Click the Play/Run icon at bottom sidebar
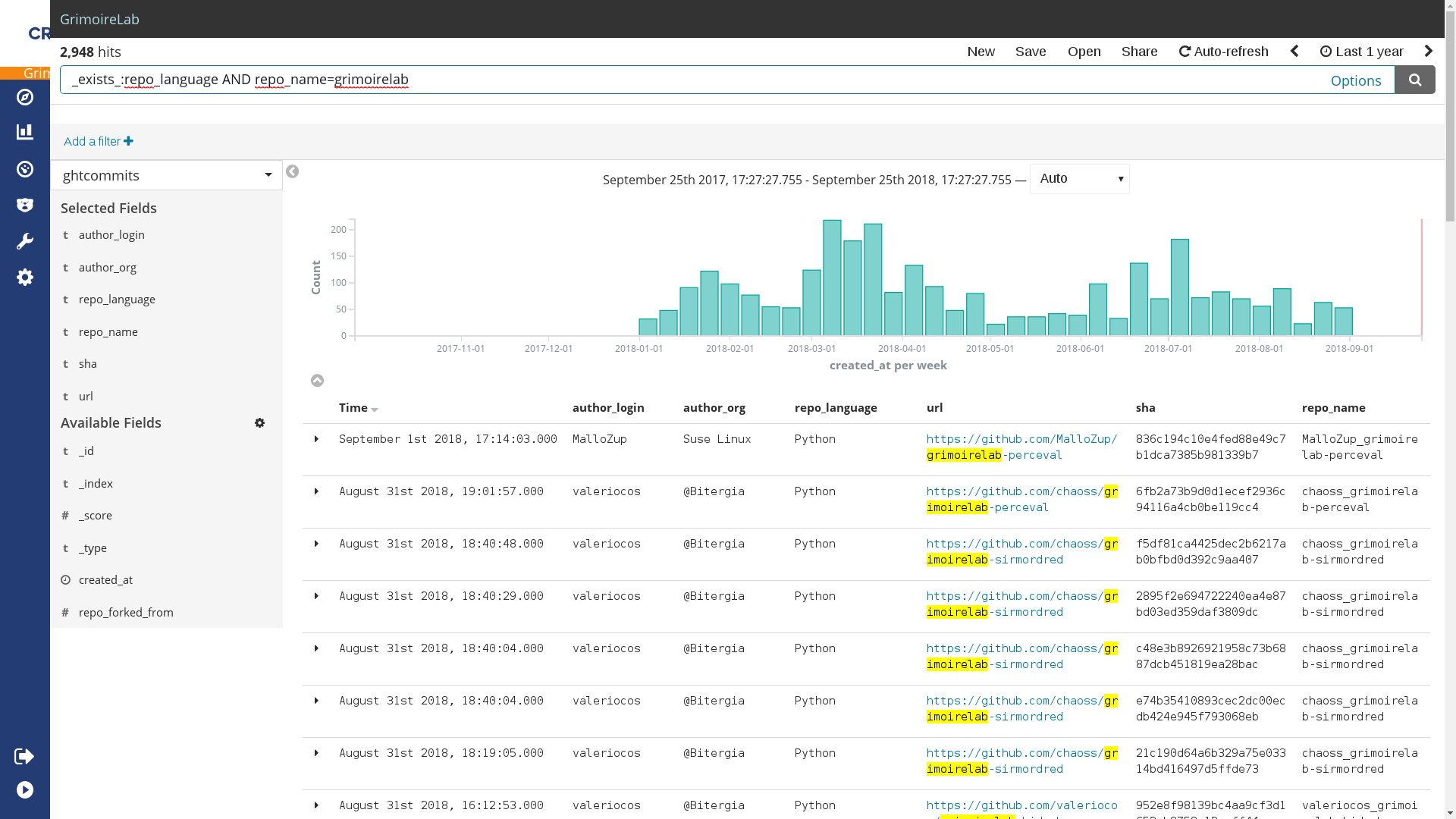Screen dimensions: 1456x819 [x=25, y=790]
